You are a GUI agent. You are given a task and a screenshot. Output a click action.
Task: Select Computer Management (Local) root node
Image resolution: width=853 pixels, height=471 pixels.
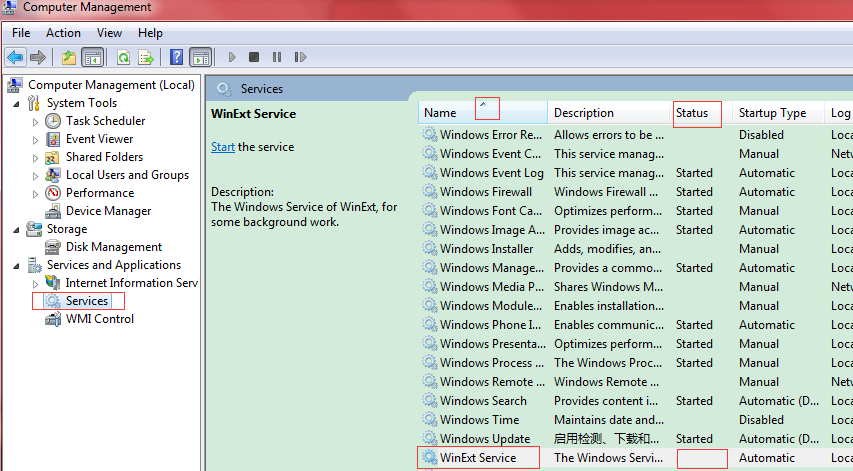[x=111, y=85]
